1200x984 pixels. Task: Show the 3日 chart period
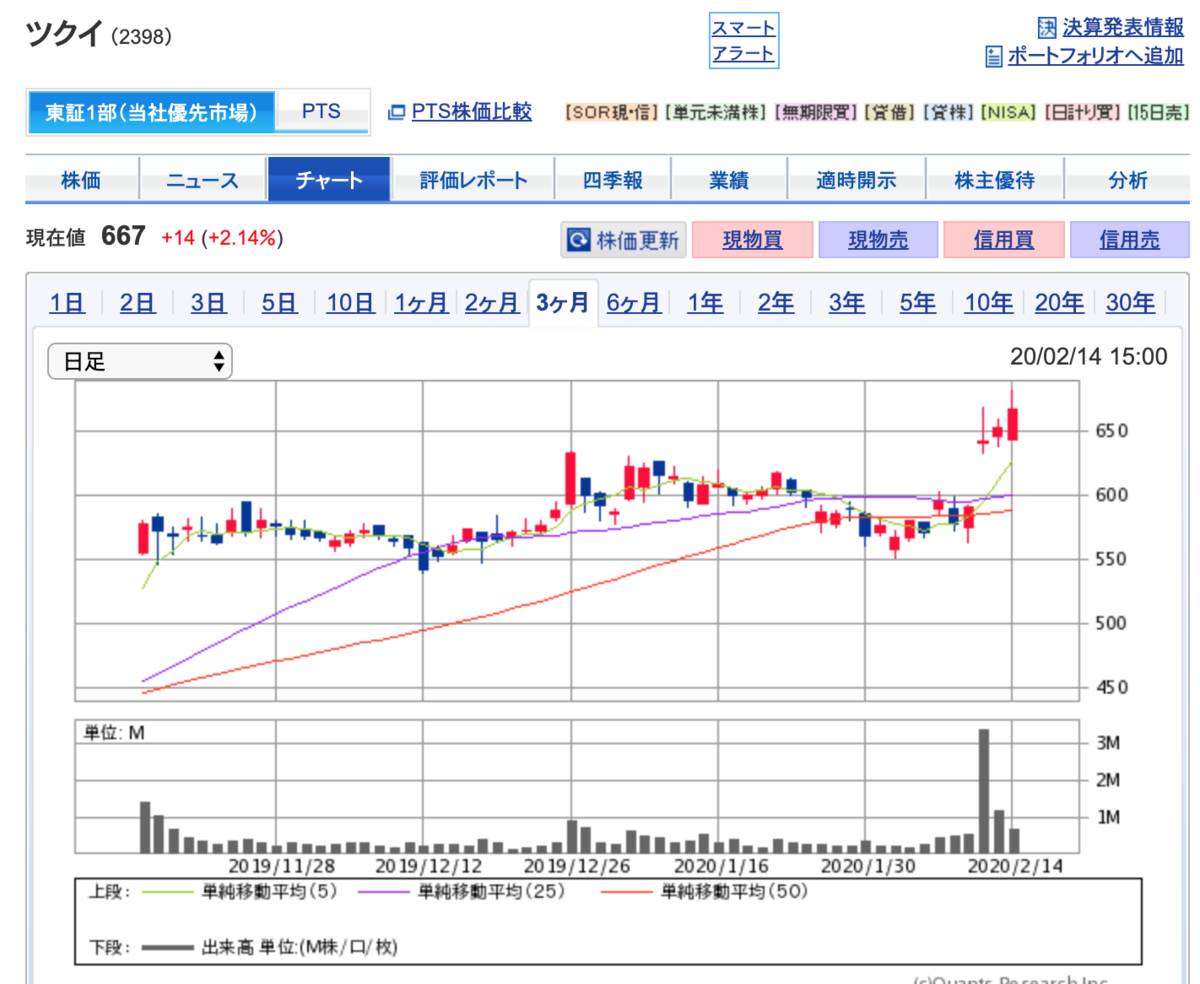(x=209, y=303)
